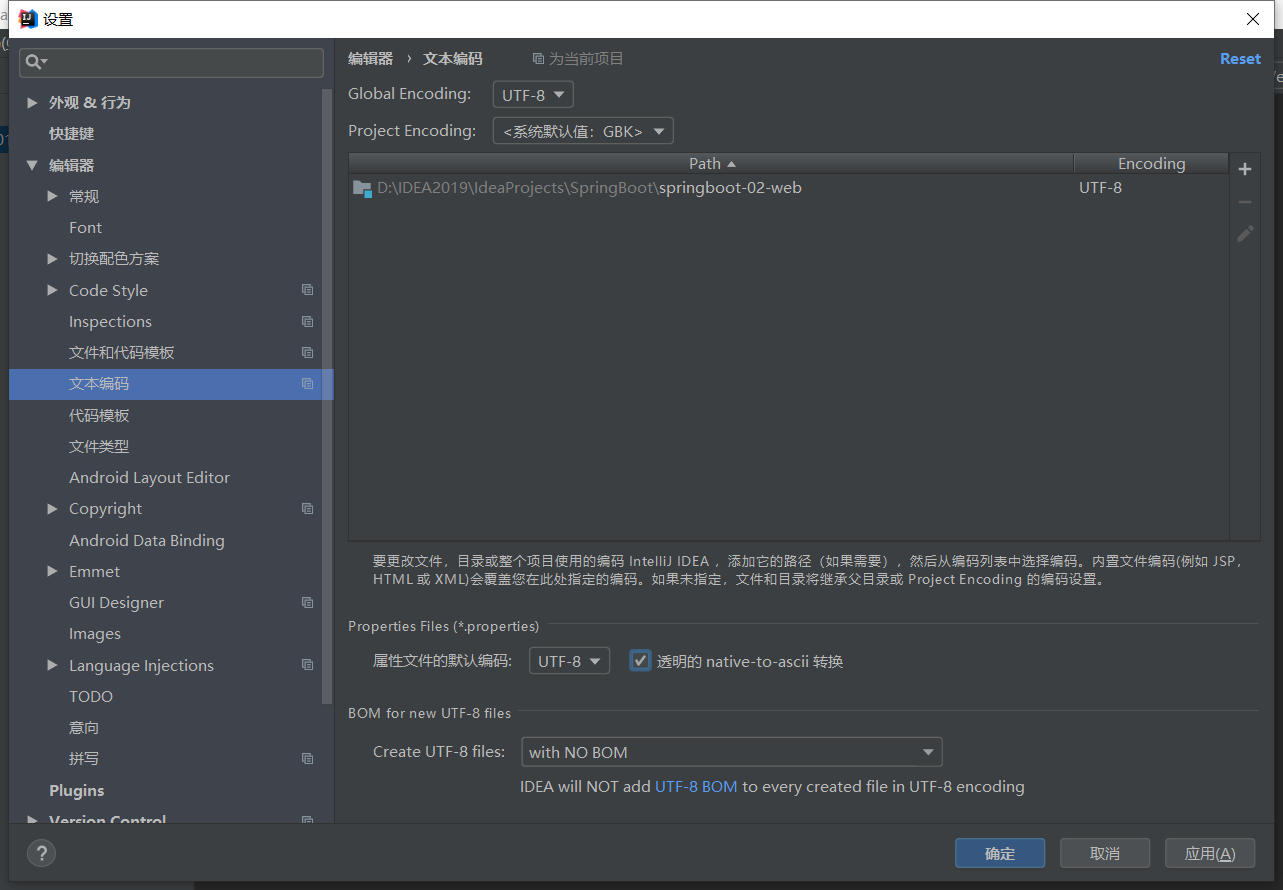Click the help question mark icon

pos(41,853)
